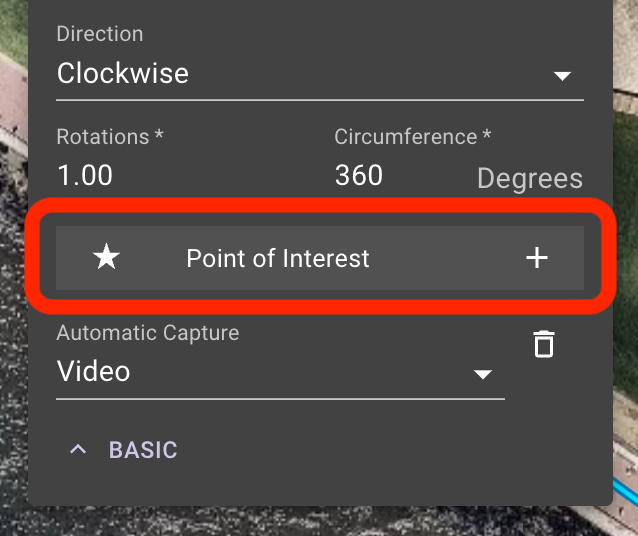Click the blue flight path line on map

tap(627, 488)
